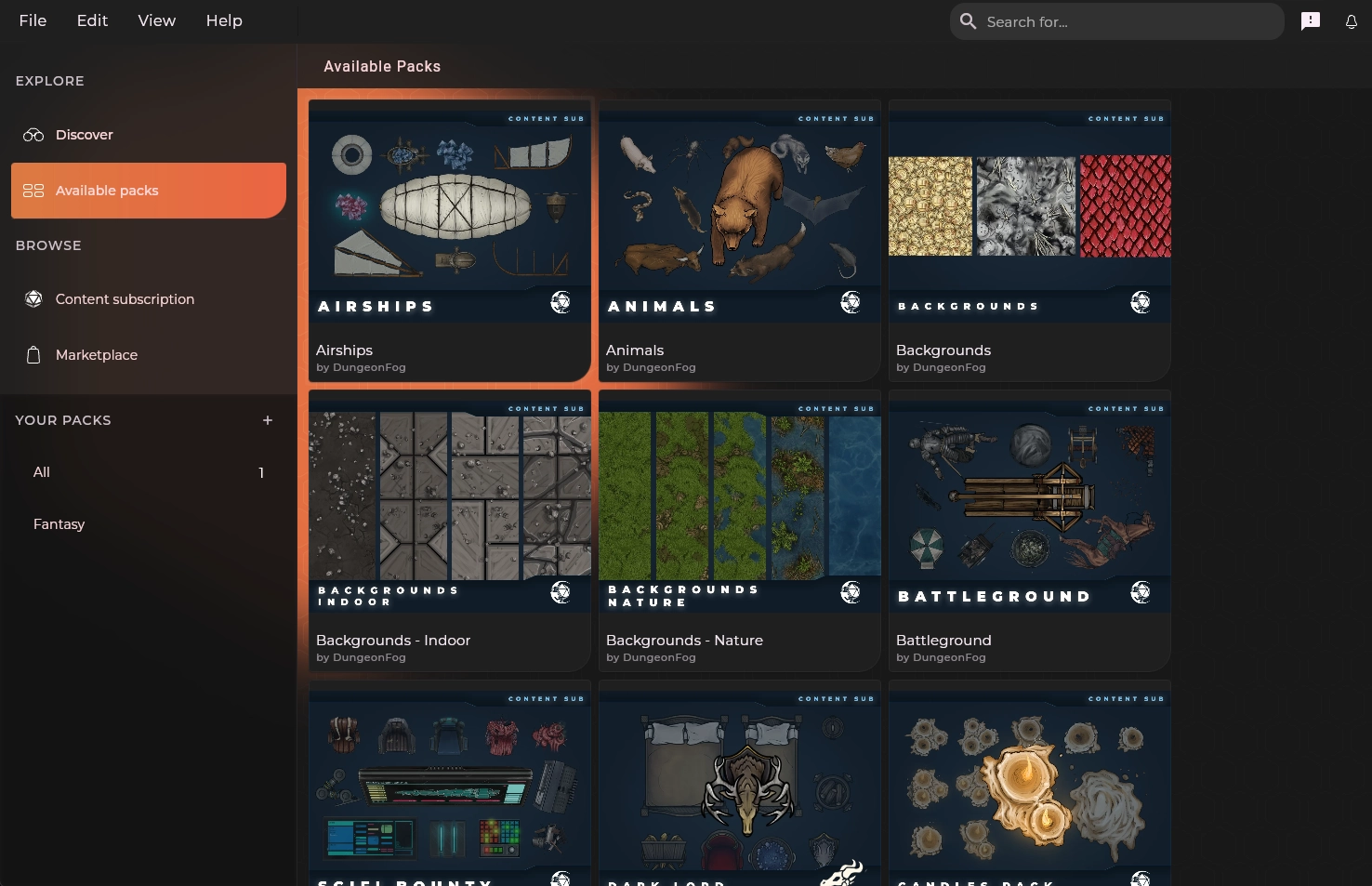
Task: Open the feedback message icon
Action: [x=1311, y=21]
